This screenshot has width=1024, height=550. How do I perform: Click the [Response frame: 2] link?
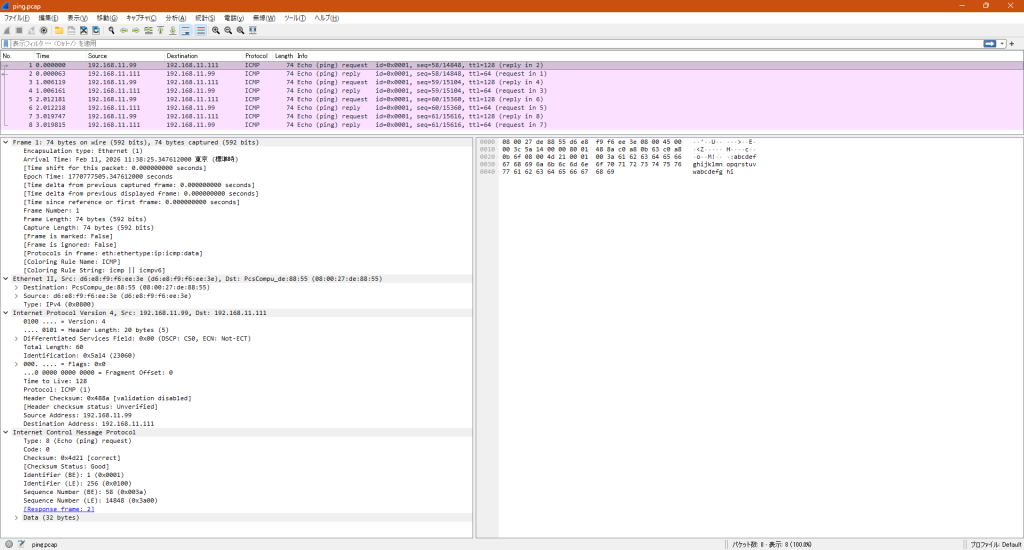click(59, 509)
